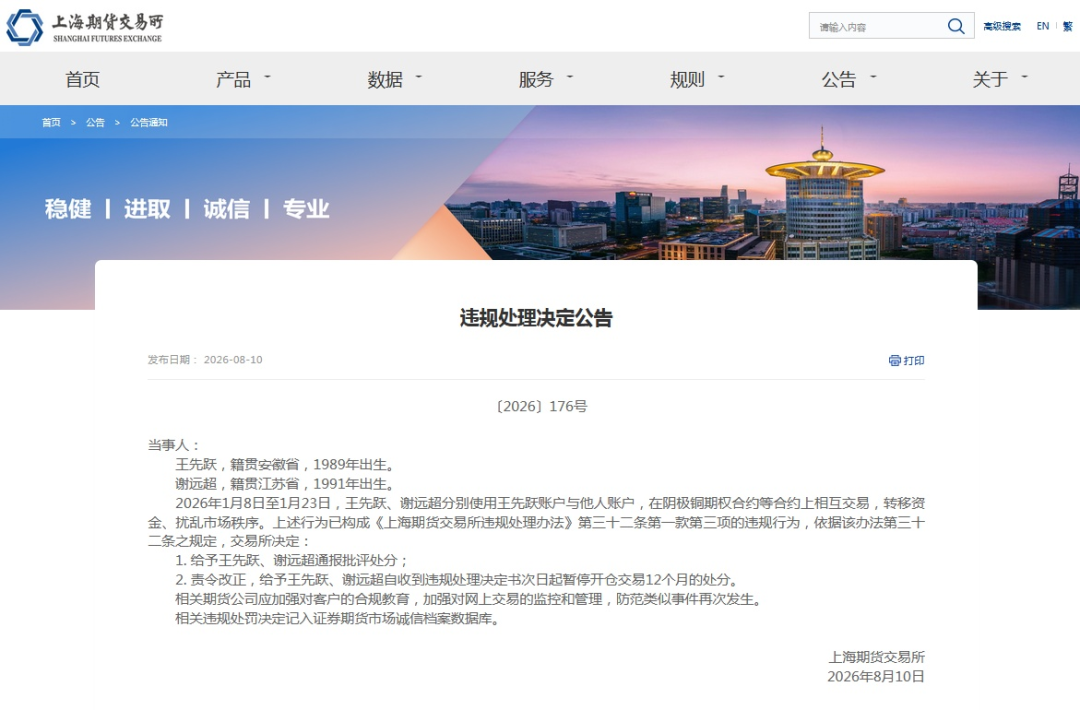Click the sentence starting 相关期货公司应加强

[x=470, y=599]
